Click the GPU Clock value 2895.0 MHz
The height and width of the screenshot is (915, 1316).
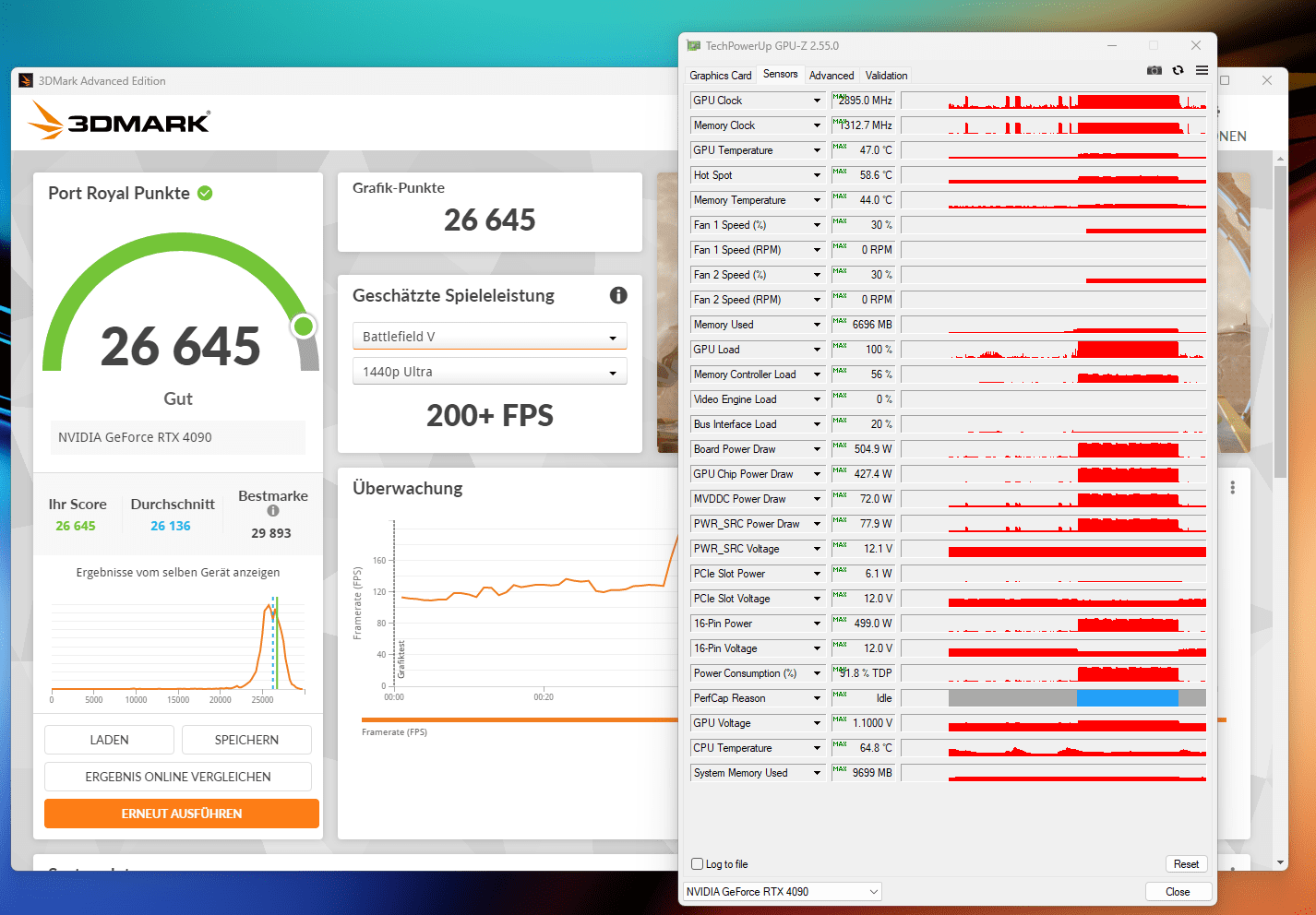(x=866, y=101)
